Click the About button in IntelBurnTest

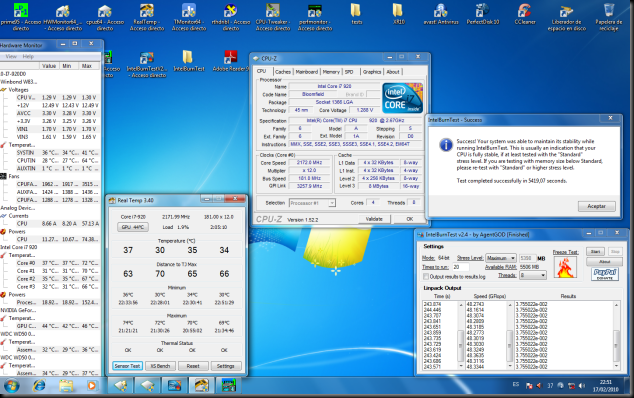[x=604, y=262]
